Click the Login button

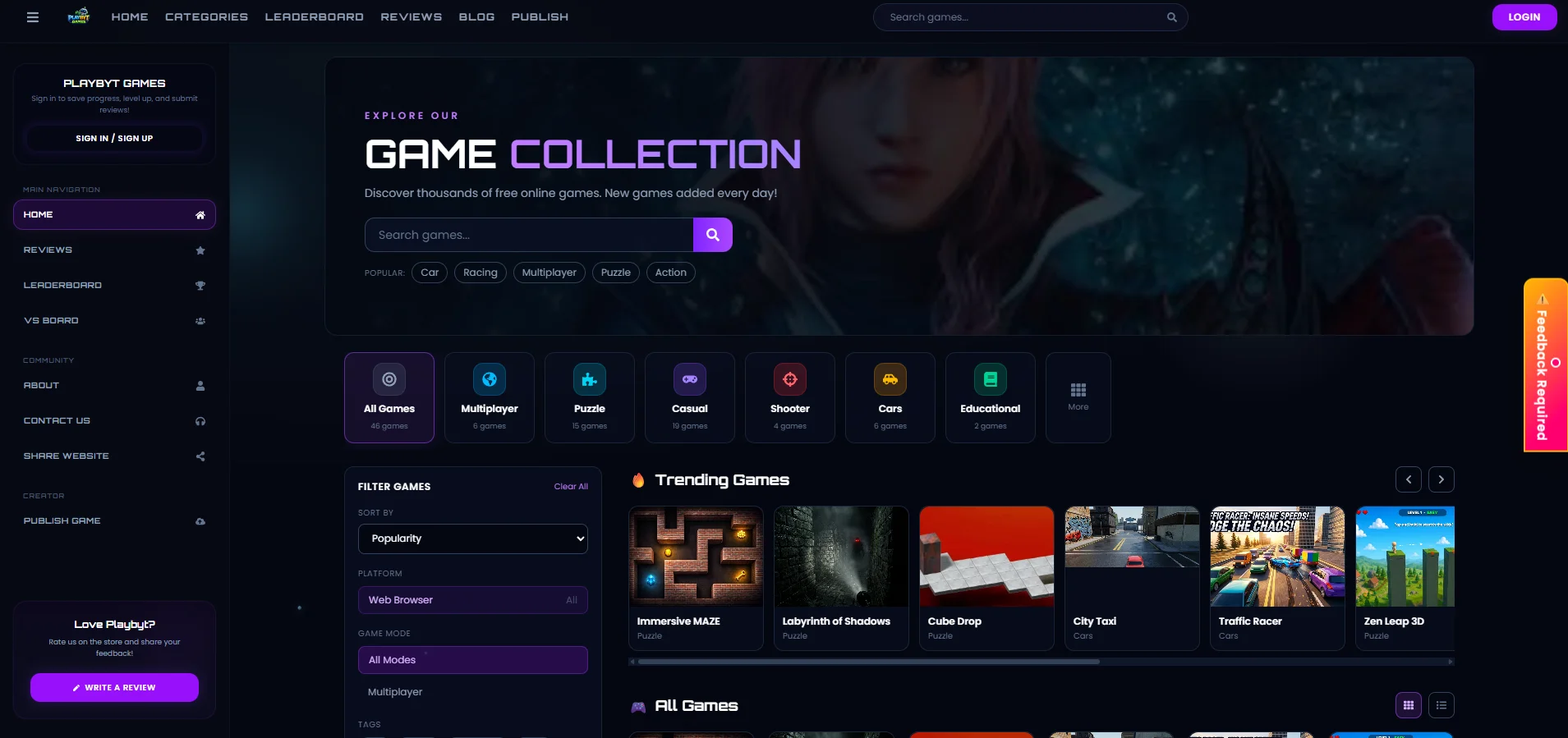1524,17
